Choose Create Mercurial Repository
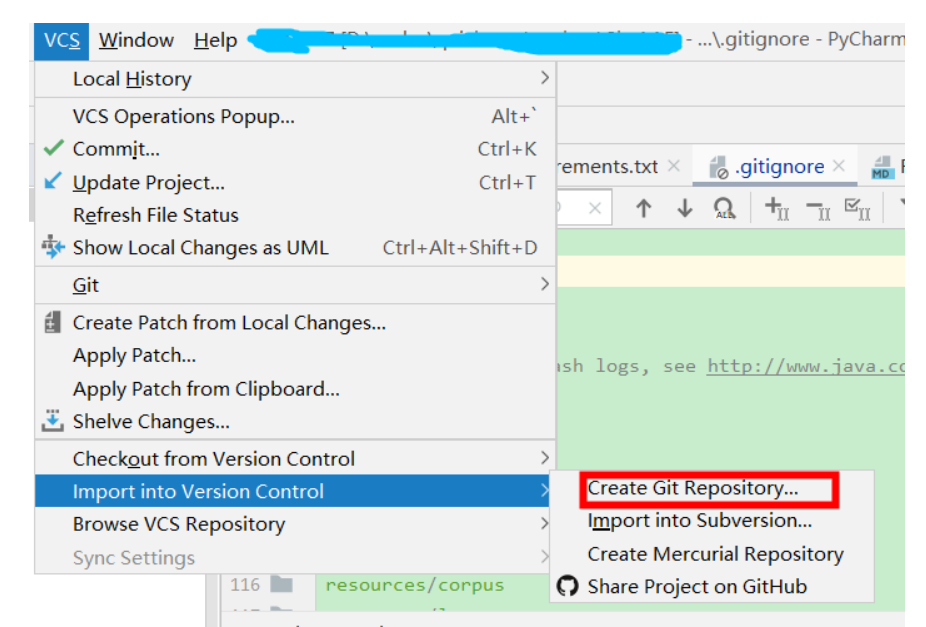Screen dimensions: 926x627 tap(711, 554)
